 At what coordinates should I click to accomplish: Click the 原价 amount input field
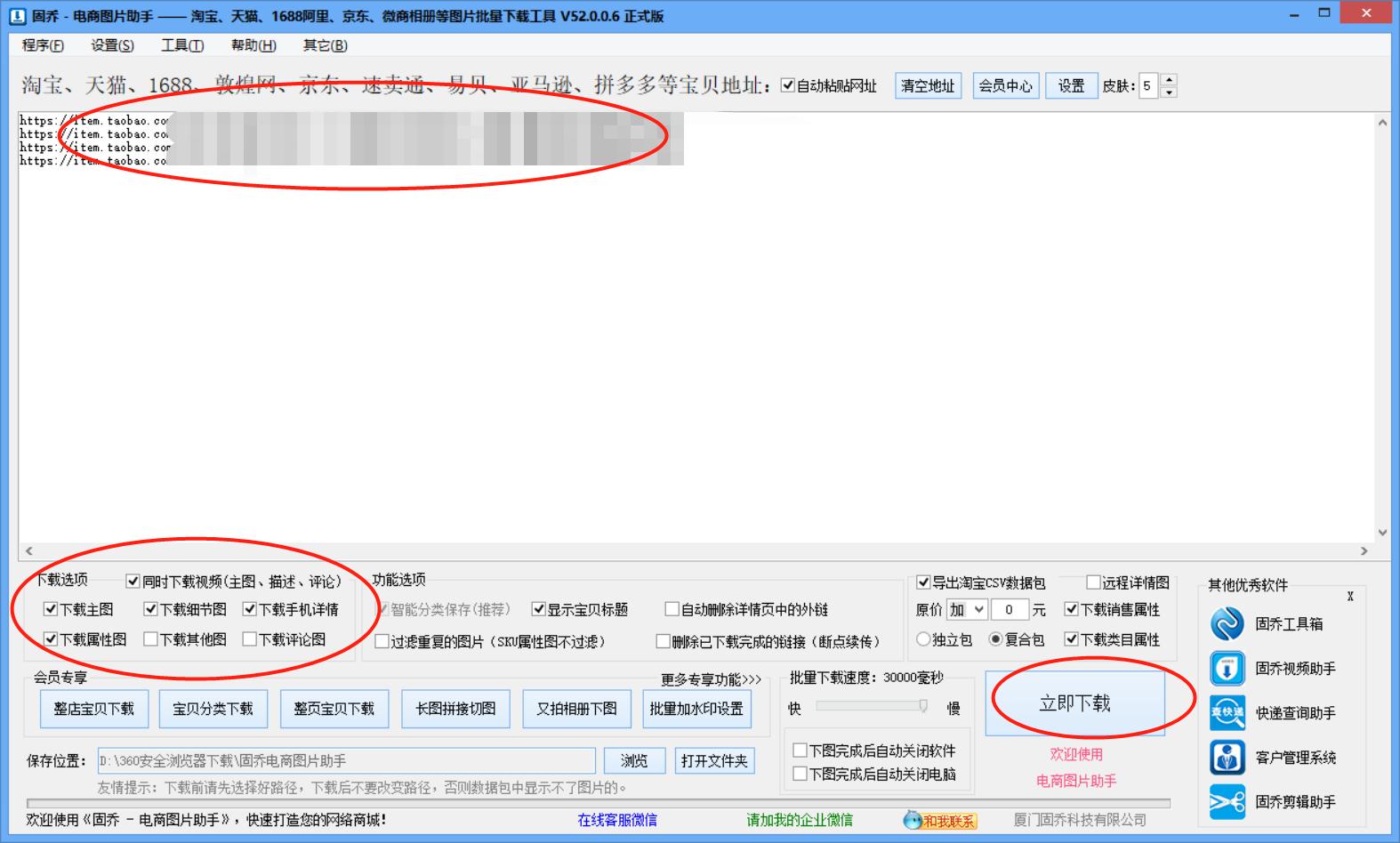tap(1009, 610)
